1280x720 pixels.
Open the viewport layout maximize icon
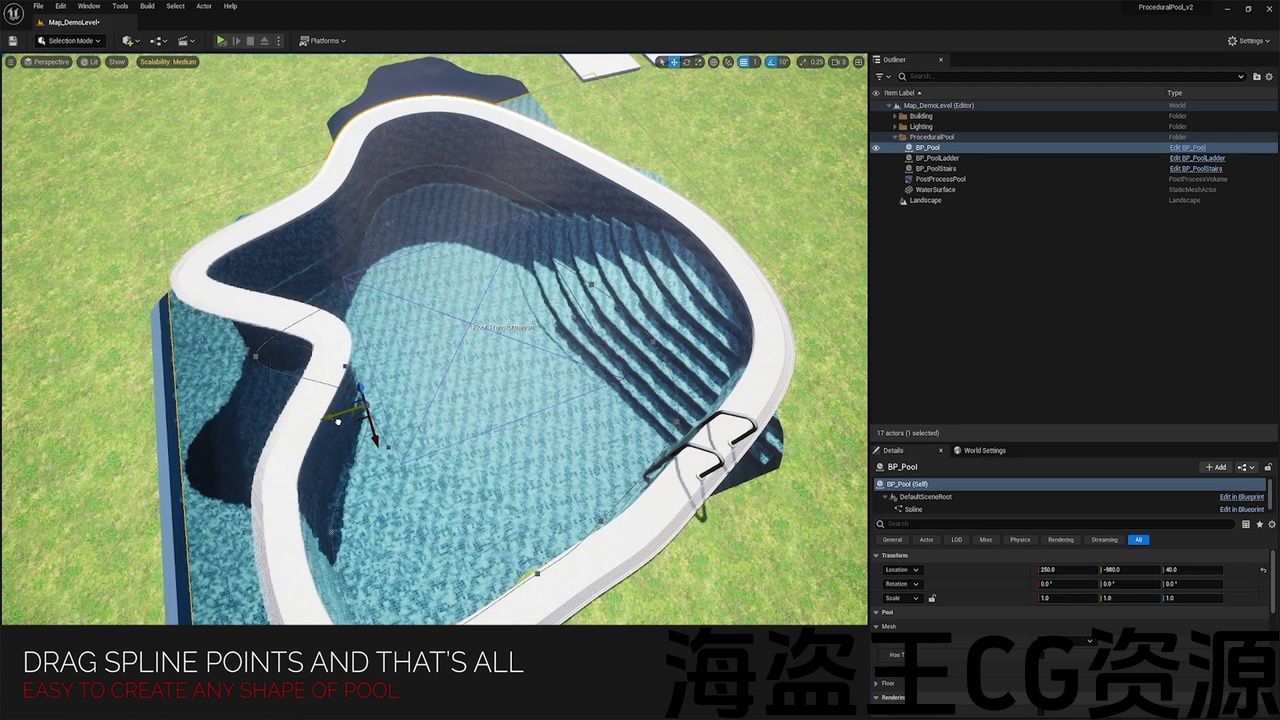pyautogui.click(x=859, y=62)
